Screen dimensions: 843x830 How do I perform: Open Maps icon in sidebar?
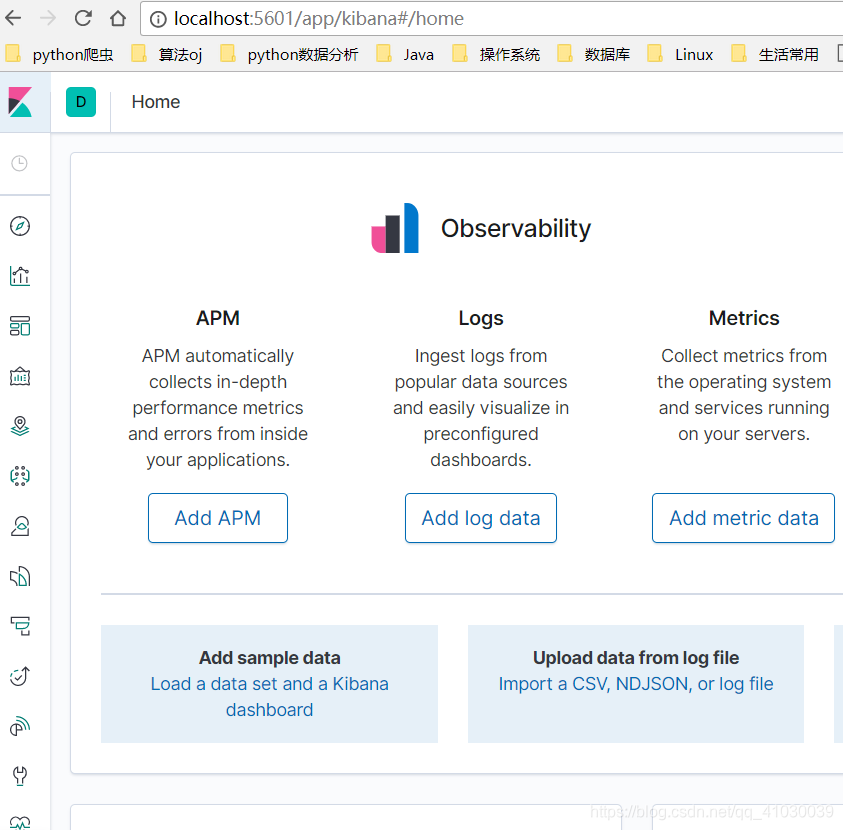20,426
